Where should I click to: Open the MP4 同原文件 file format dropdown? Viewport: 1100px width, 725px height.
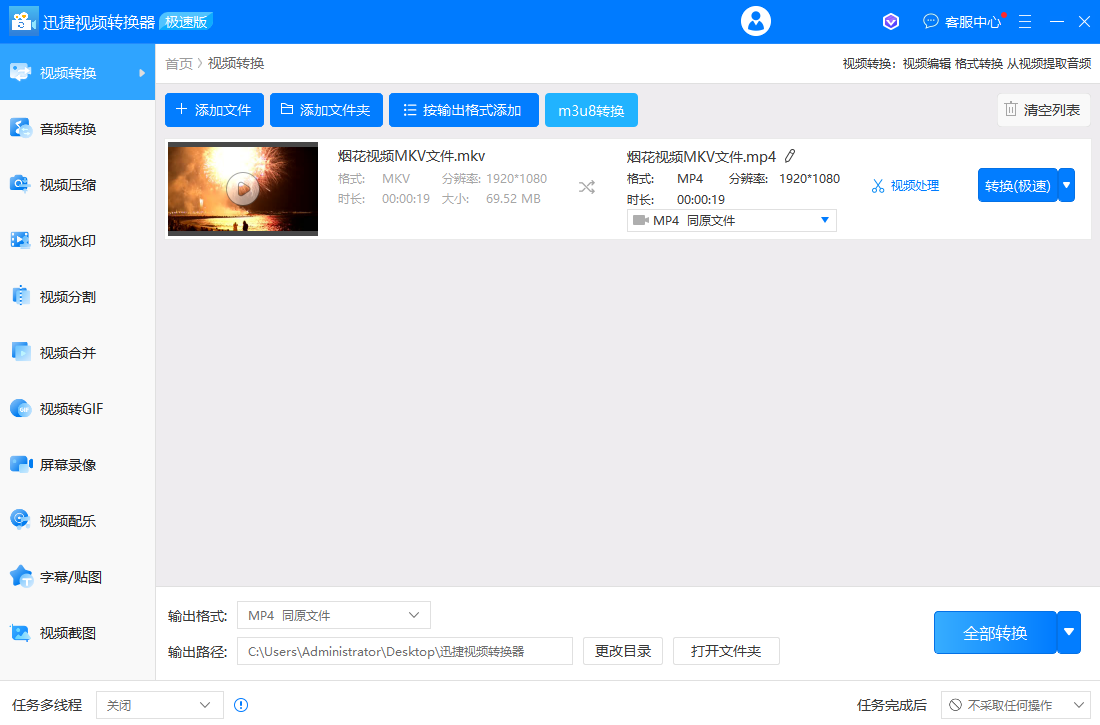pyautogui.click(x=732, y=220)
